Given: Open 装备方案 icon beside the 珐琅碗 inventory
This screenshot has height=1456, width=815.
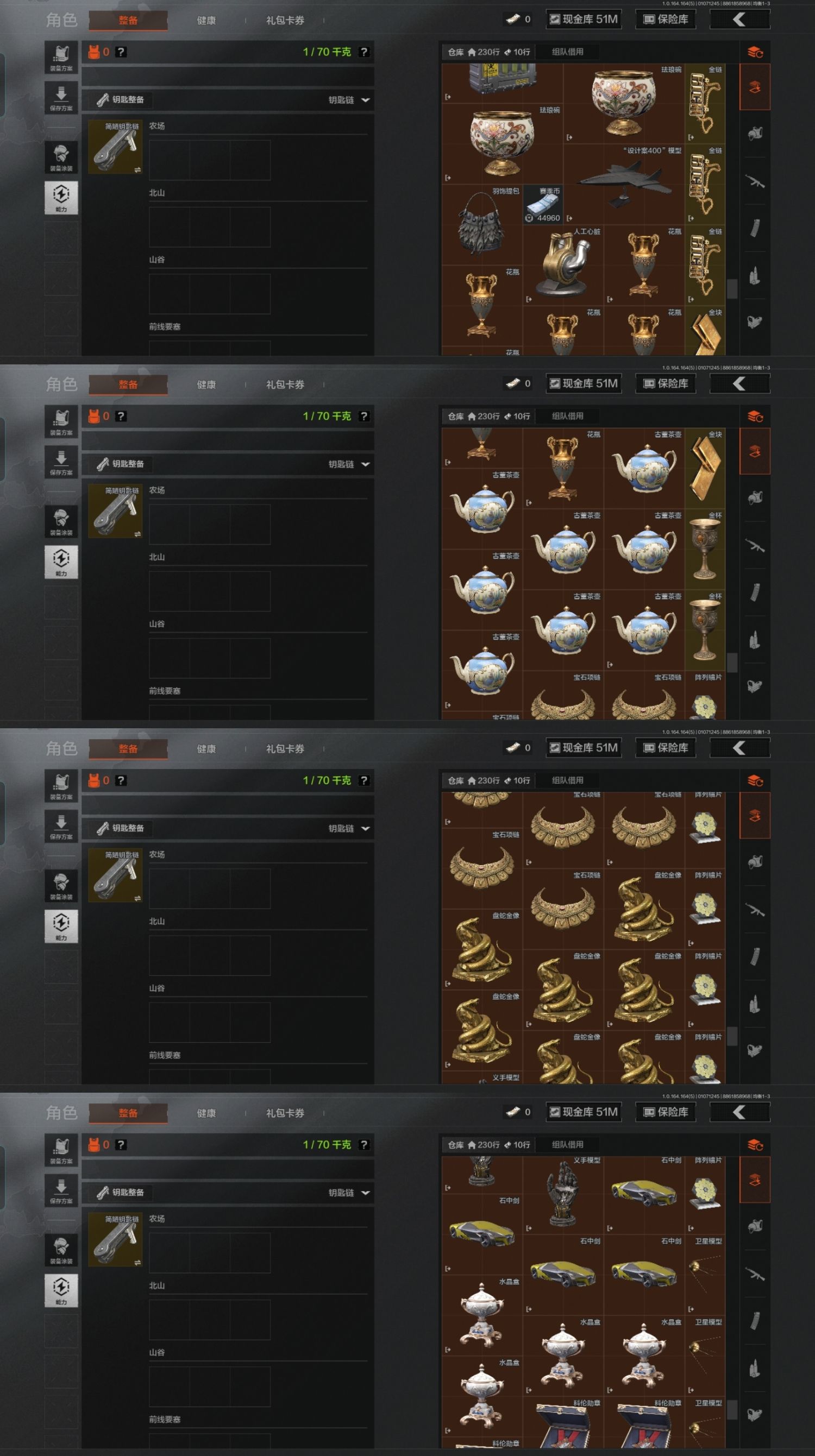Looking at the screenshot, I should [61, 56].
